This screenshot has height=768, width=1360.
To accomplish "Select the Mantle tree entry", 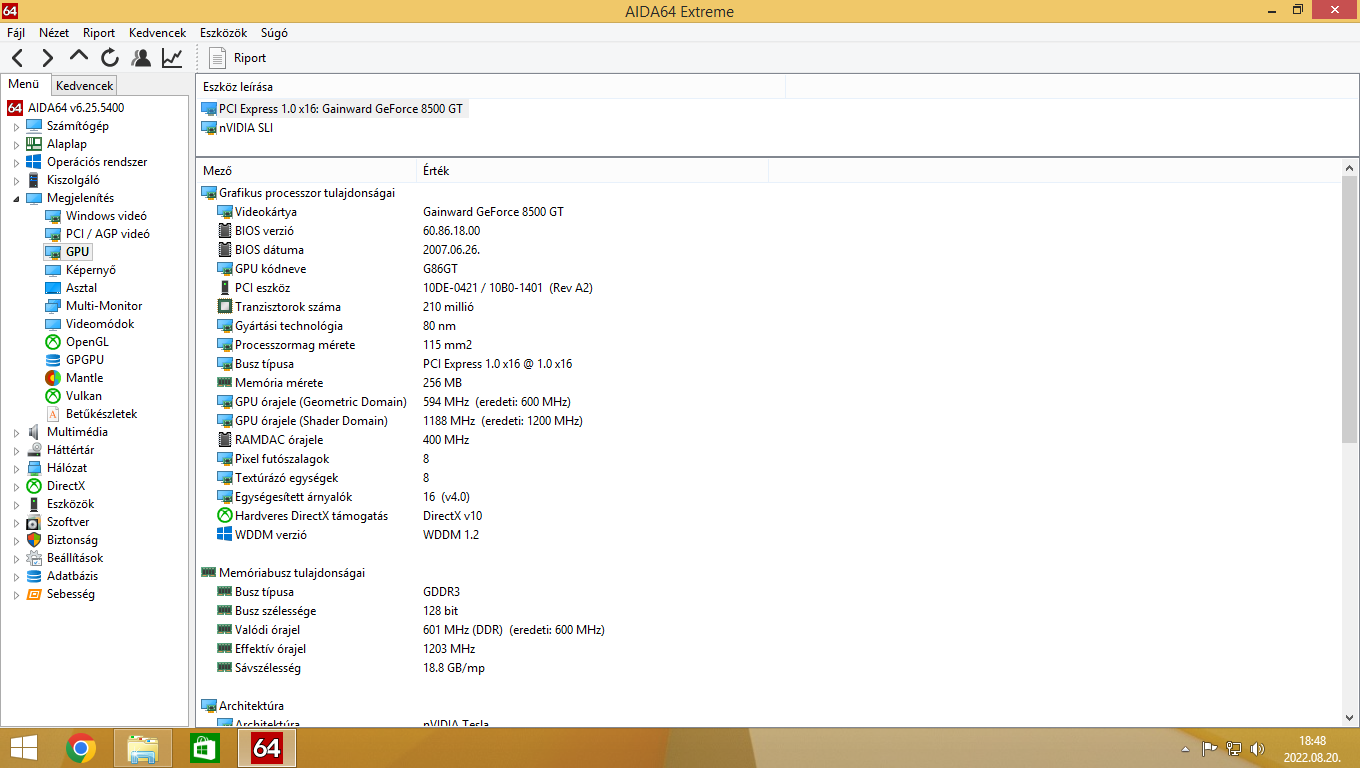I will [84, 378].
